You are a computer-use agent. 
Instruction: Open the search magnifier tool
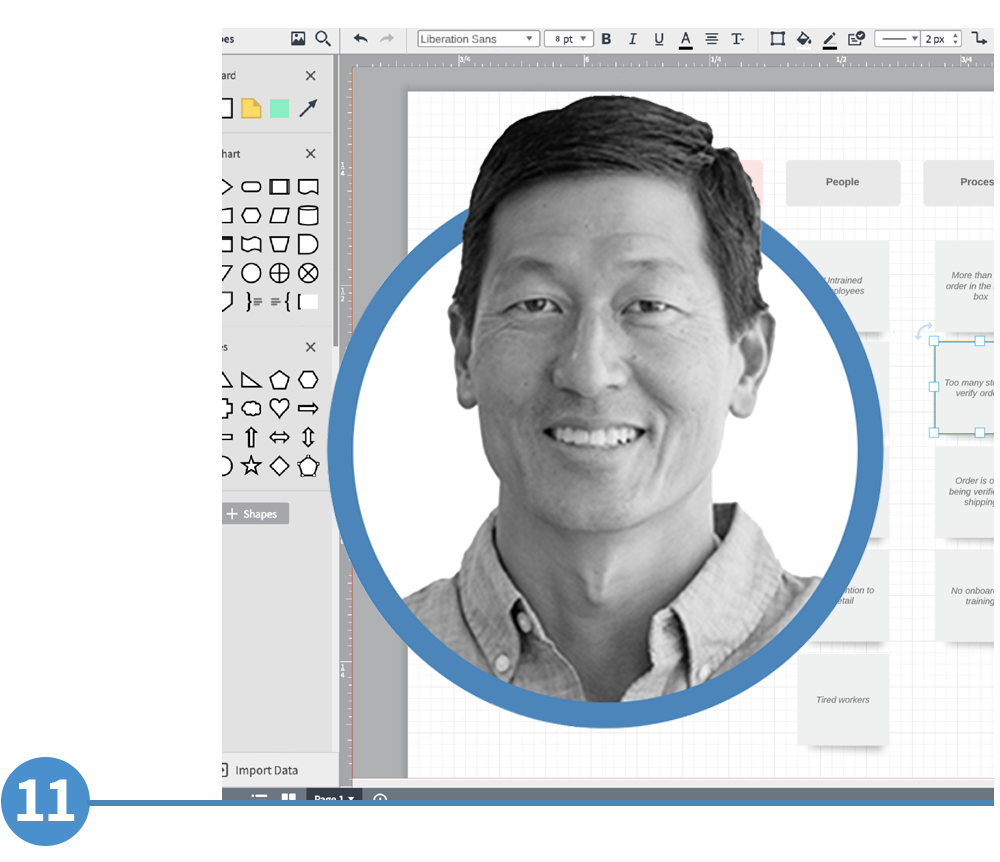(x=323, y=39)
